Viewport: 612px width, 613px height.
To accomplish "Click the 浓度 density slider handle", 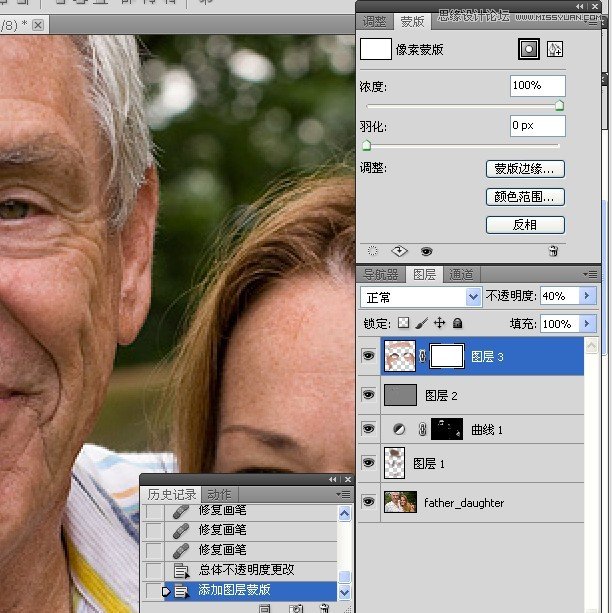I will pos(559,105).
